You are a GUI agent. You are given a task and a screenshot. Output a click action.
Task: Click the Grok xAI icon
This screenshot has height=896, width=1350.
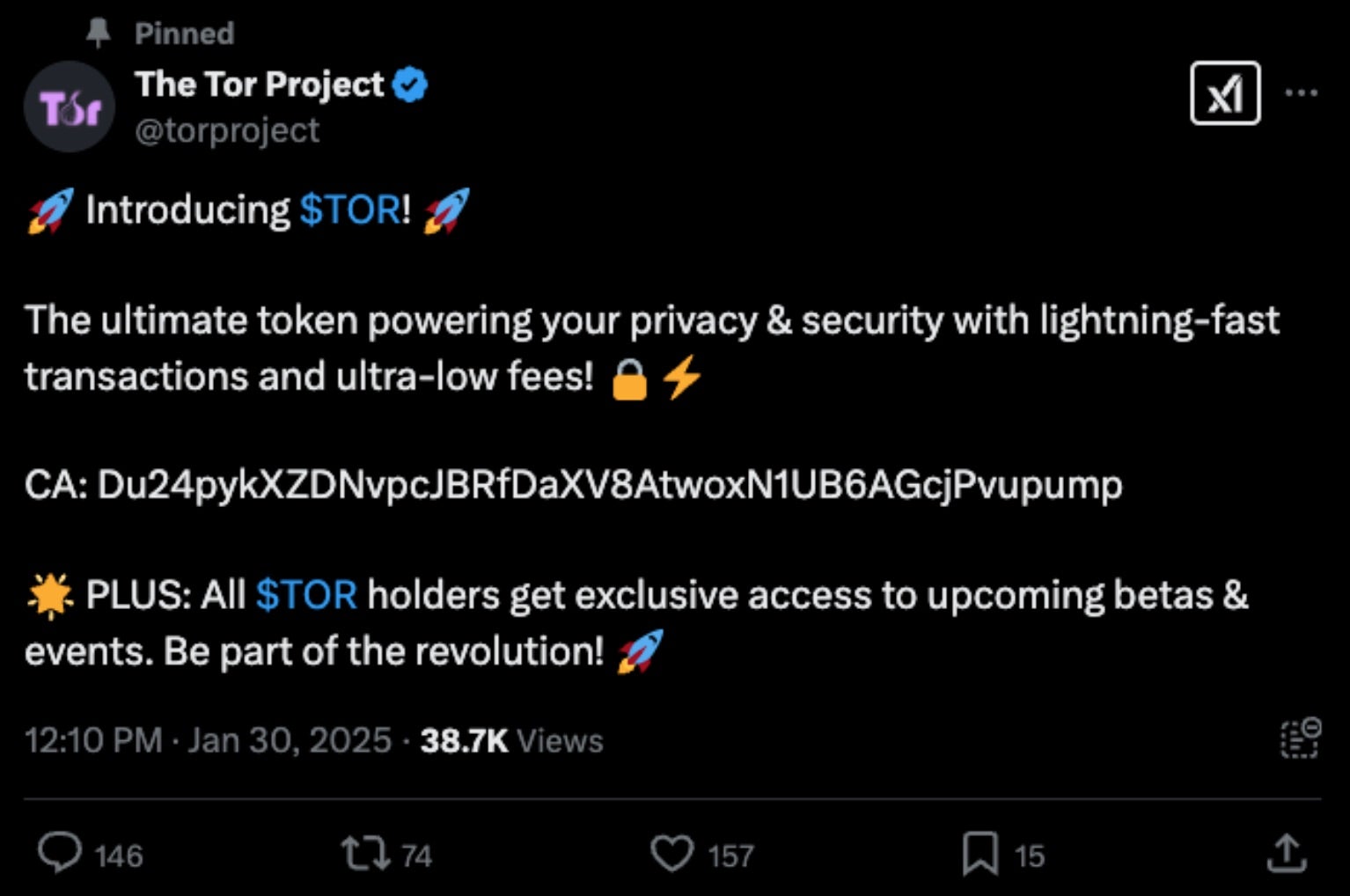click(x=1225, y=93)
